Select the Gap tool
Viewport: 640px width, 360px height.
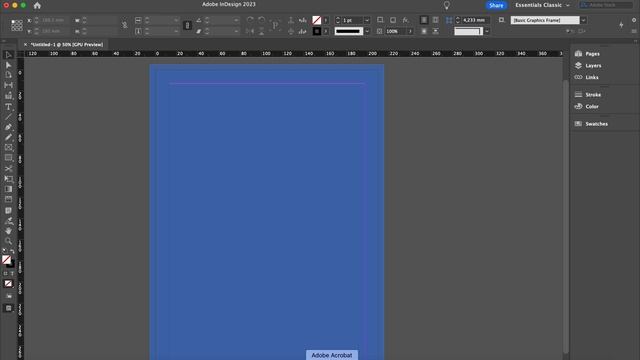[9, 85]
